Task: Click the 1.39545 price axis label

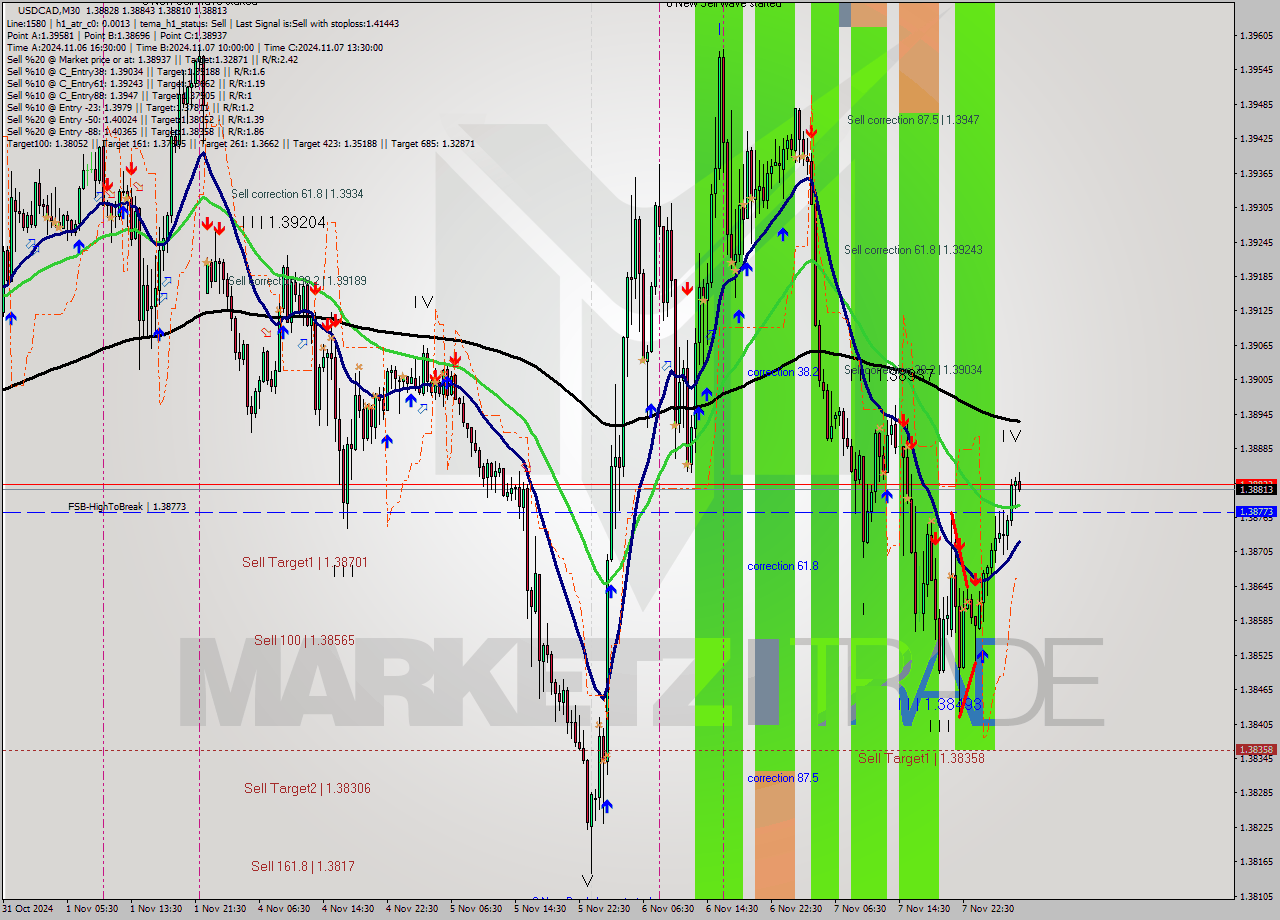Action: tap(1256, 70)
